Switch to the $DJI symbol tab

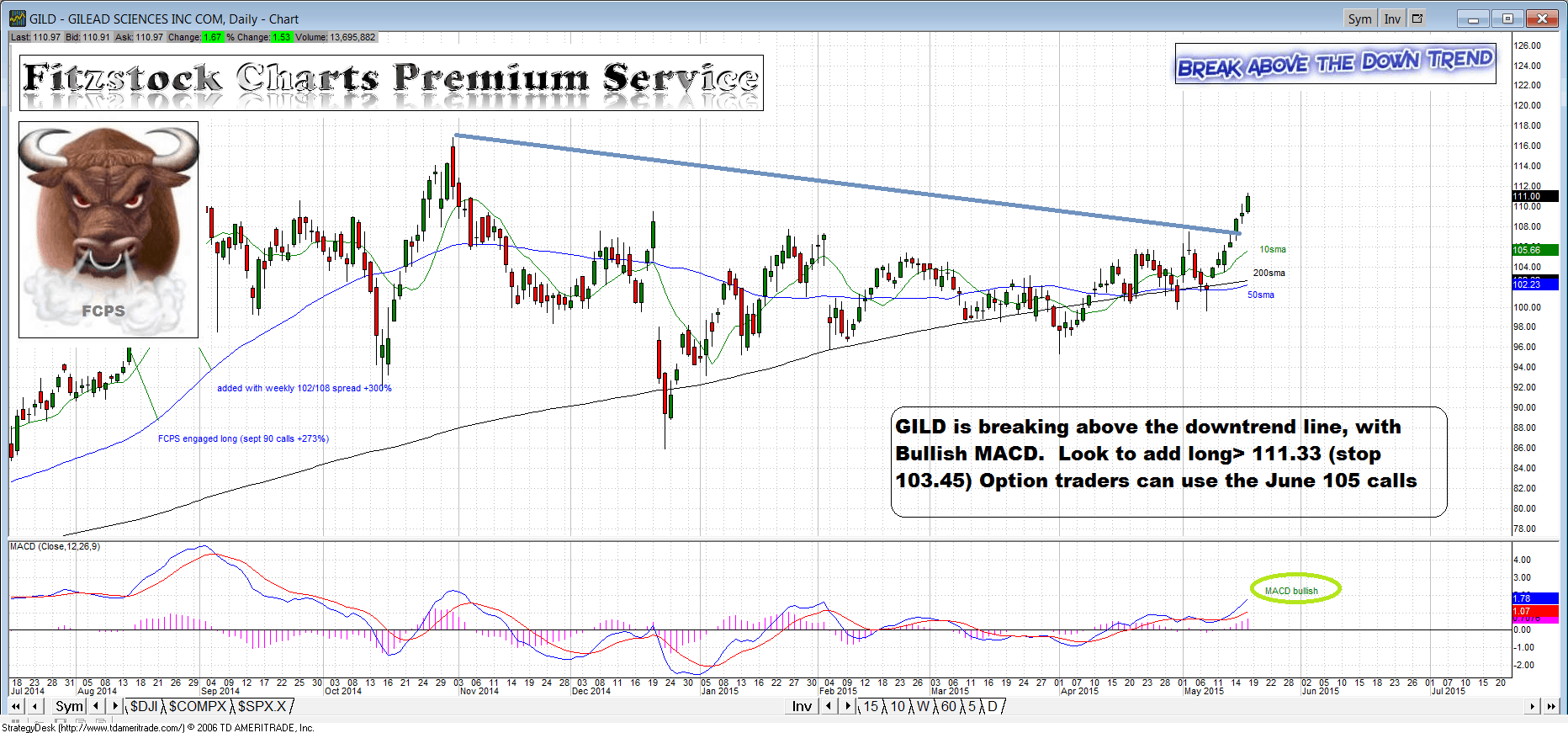[144, 707]
